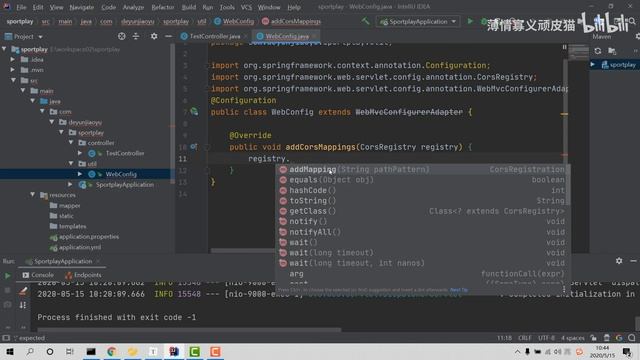Collapse the sportplay root project node
640x360 pixels.
tap(4, 49)
